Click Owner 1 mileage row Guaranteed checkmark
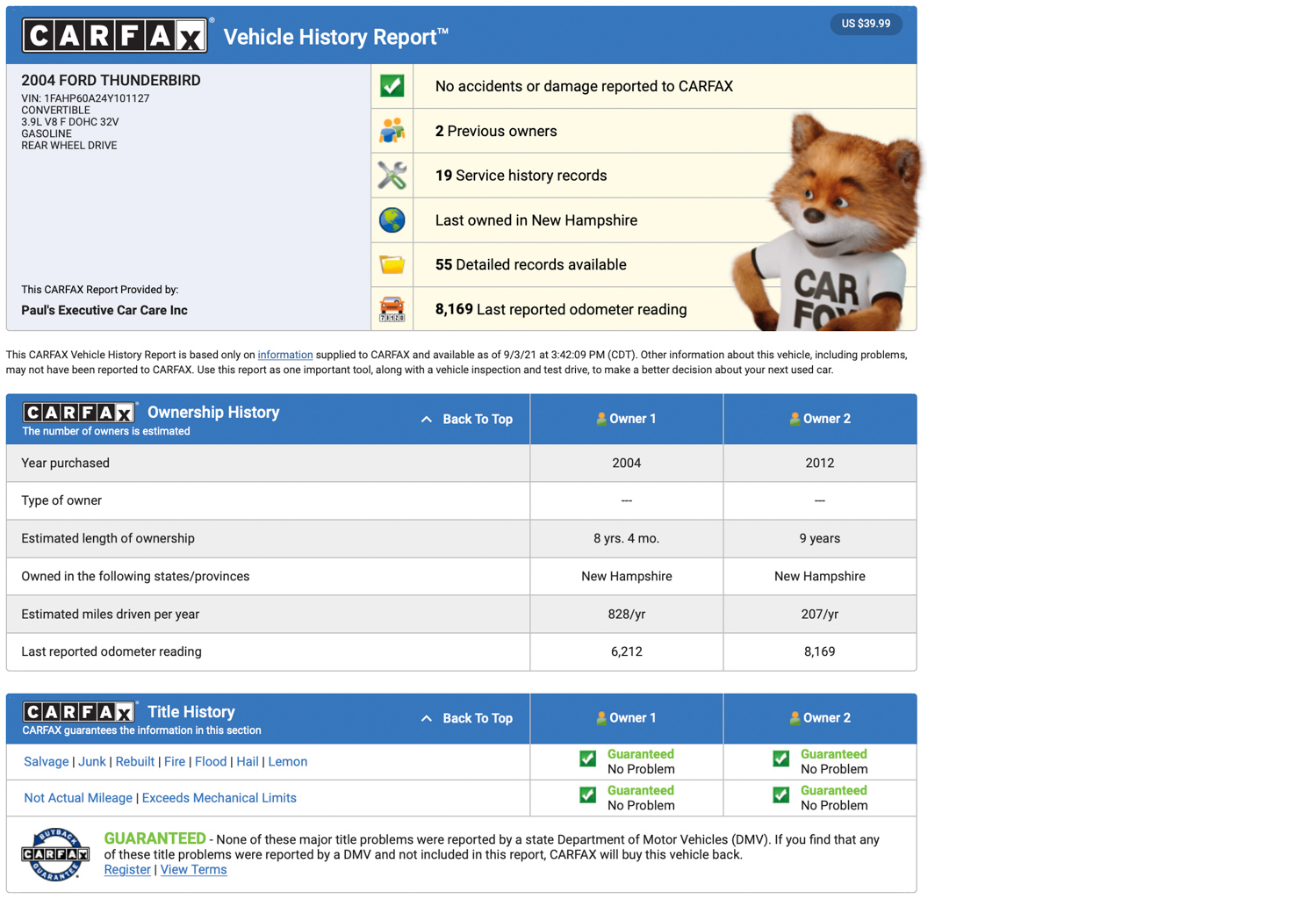 pos(587,795)
